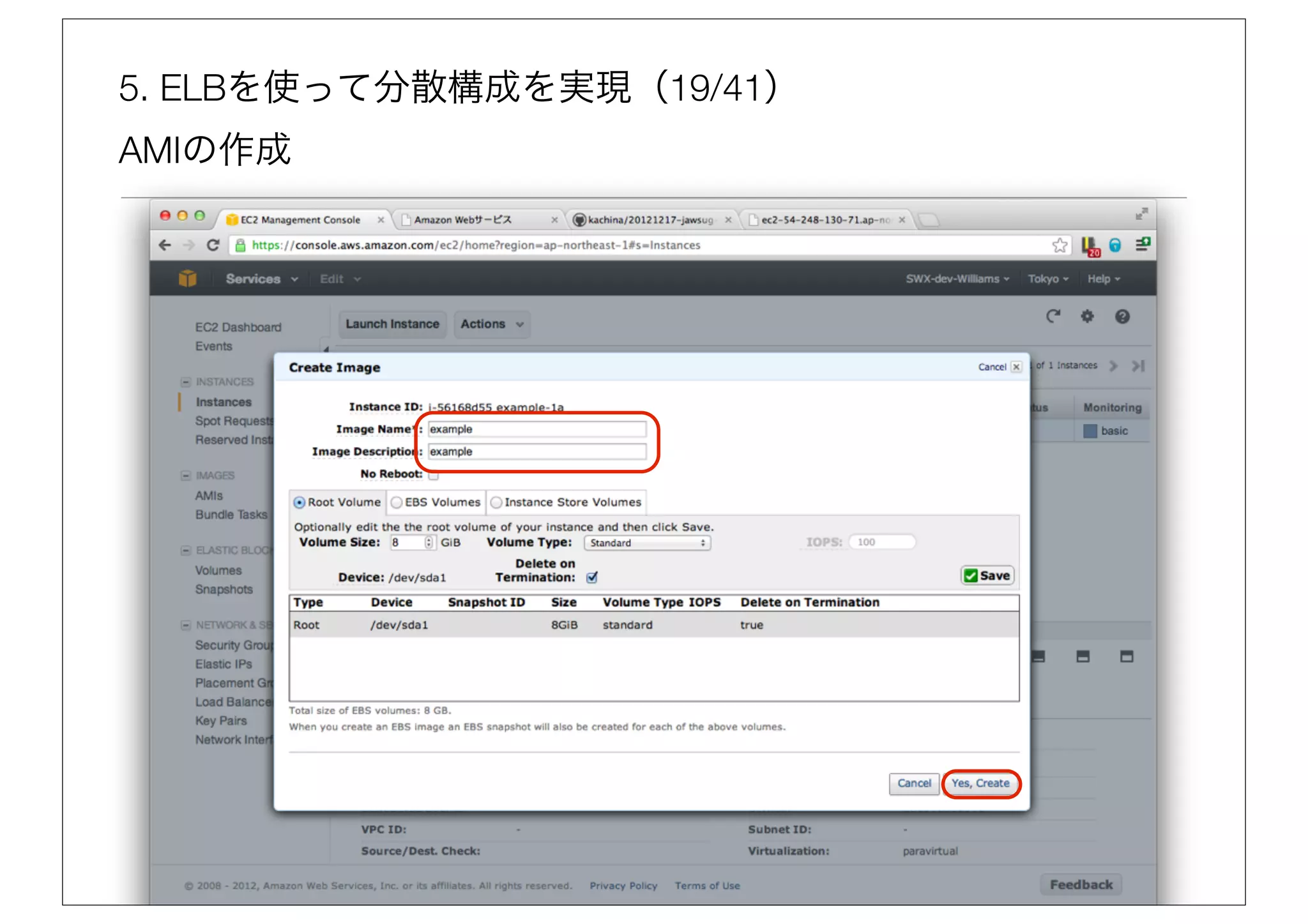Click the refresh instances icon

(1053, 316)
